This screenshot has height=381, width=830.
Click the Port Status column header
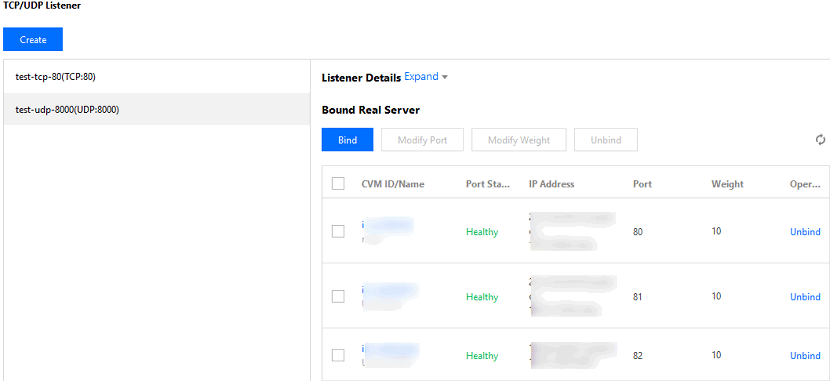[x=488, y=184]
